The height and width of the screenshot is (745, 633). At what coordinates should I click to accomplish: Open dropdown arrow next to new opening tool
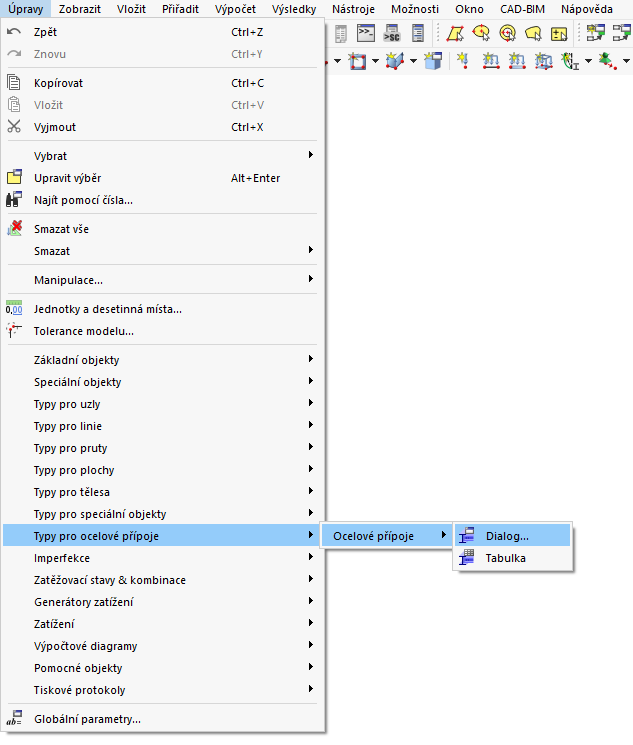[x=375, y=61]
